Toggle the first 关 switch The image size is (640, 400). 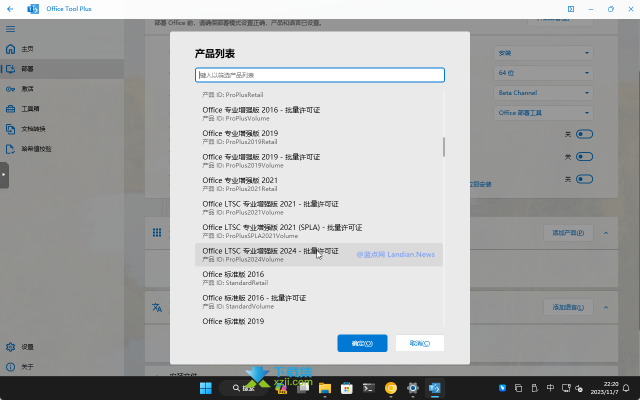584,134
